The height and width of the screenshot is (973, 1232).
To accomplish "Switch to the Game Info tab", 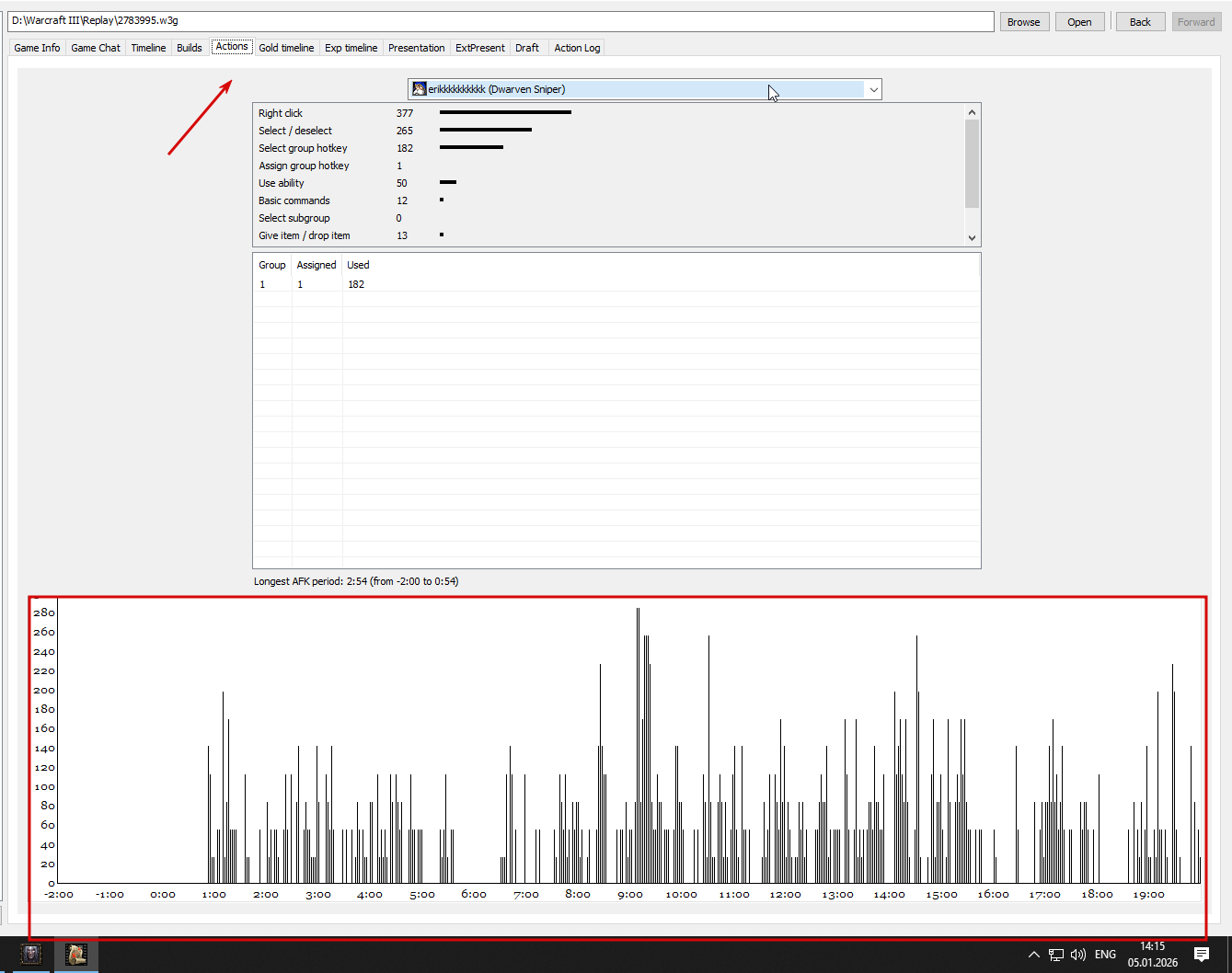I will [37, 48].
